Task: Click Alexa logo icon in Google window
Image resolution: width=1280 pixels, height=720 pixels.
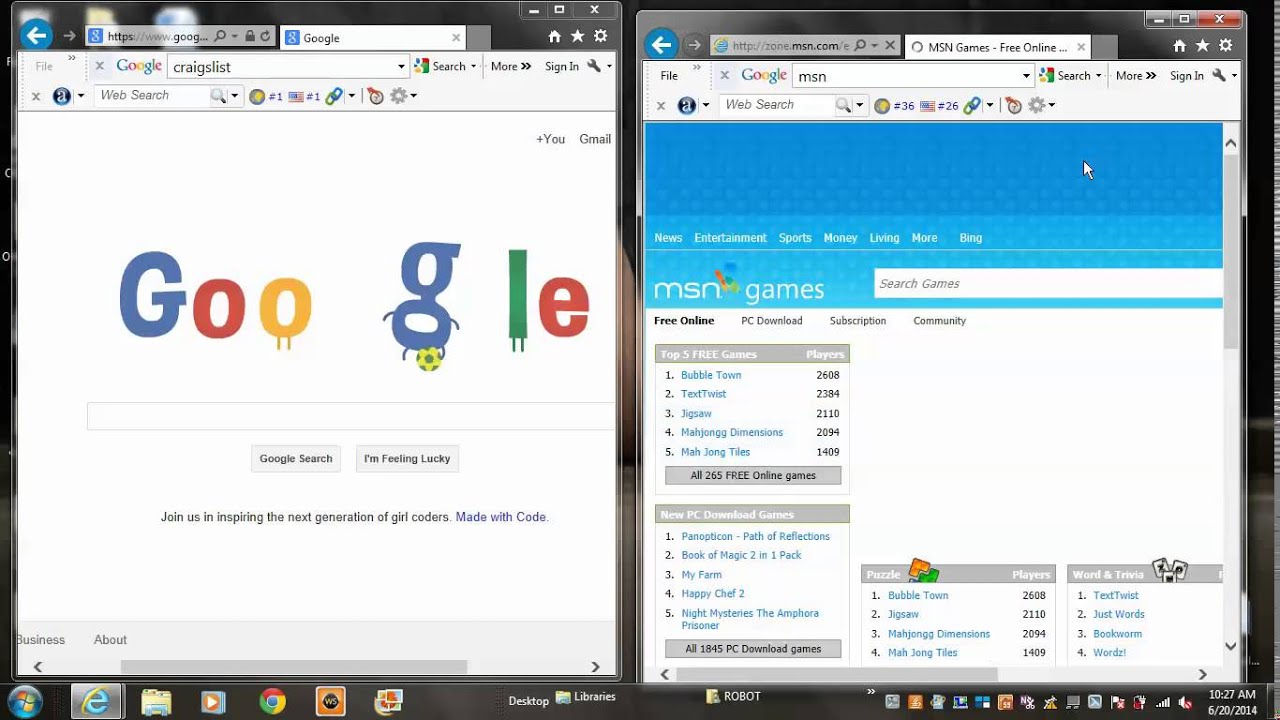Action: coord(61,96)
